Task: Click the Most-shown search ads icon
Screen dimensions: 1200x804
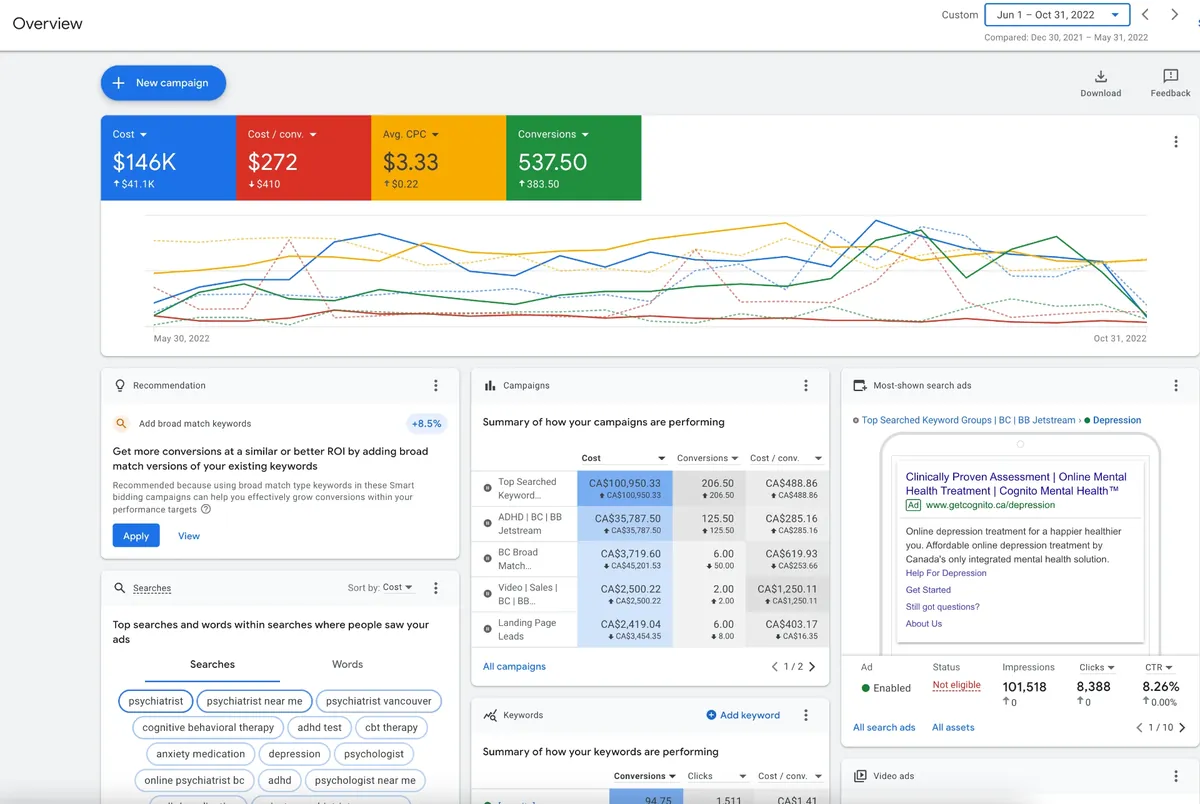Action: 860,385
